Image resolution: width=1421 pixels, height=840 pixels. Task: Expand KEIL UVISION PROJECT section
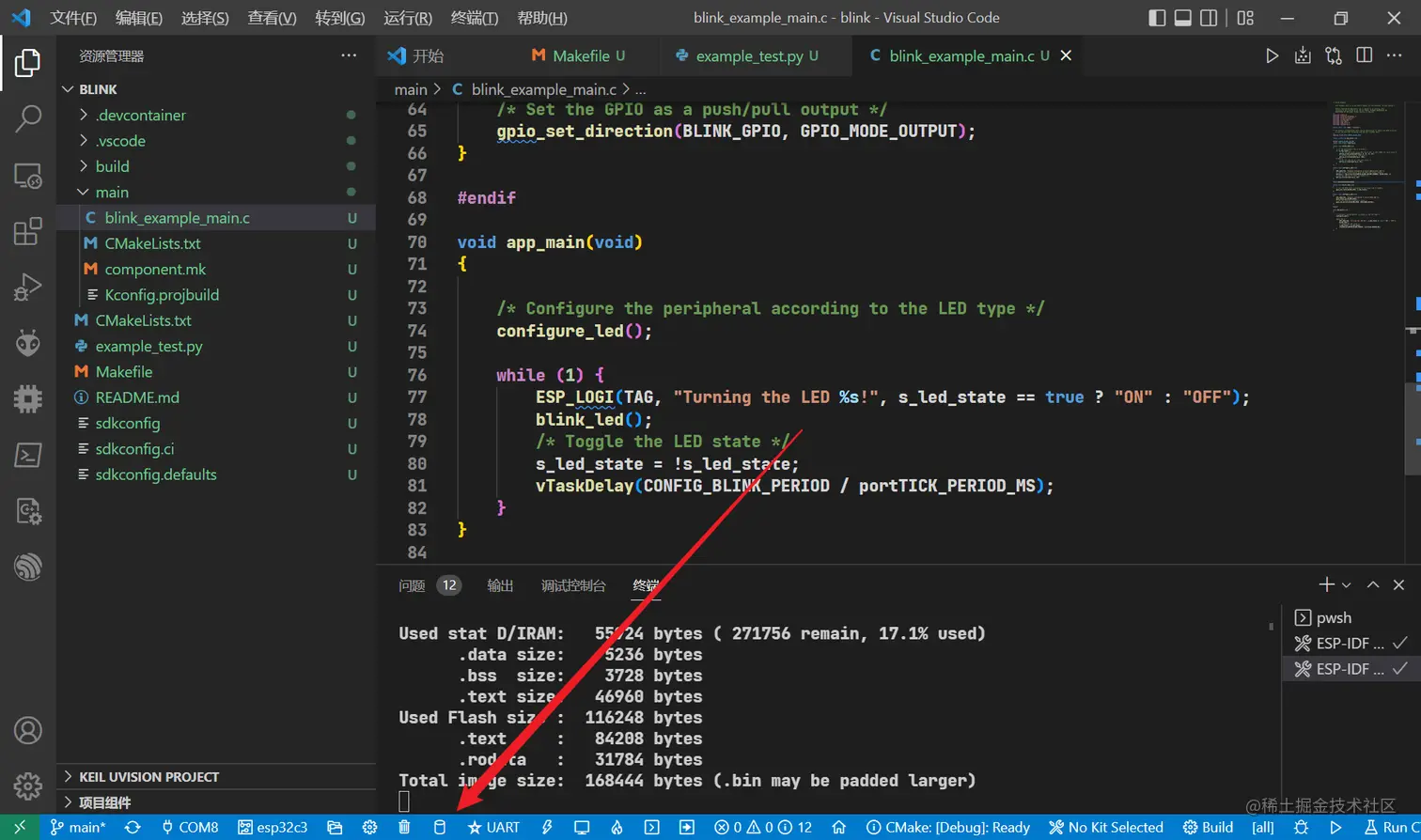(x=216, y=777)
